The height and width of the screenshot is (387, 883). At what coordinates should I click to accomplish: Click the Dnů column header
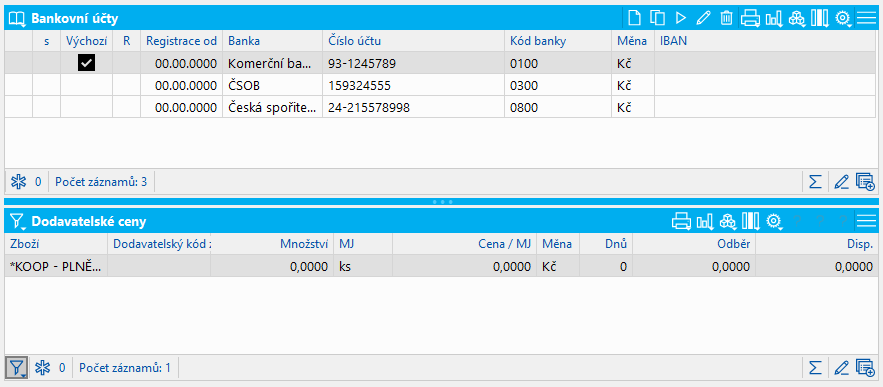pos(605,244)
